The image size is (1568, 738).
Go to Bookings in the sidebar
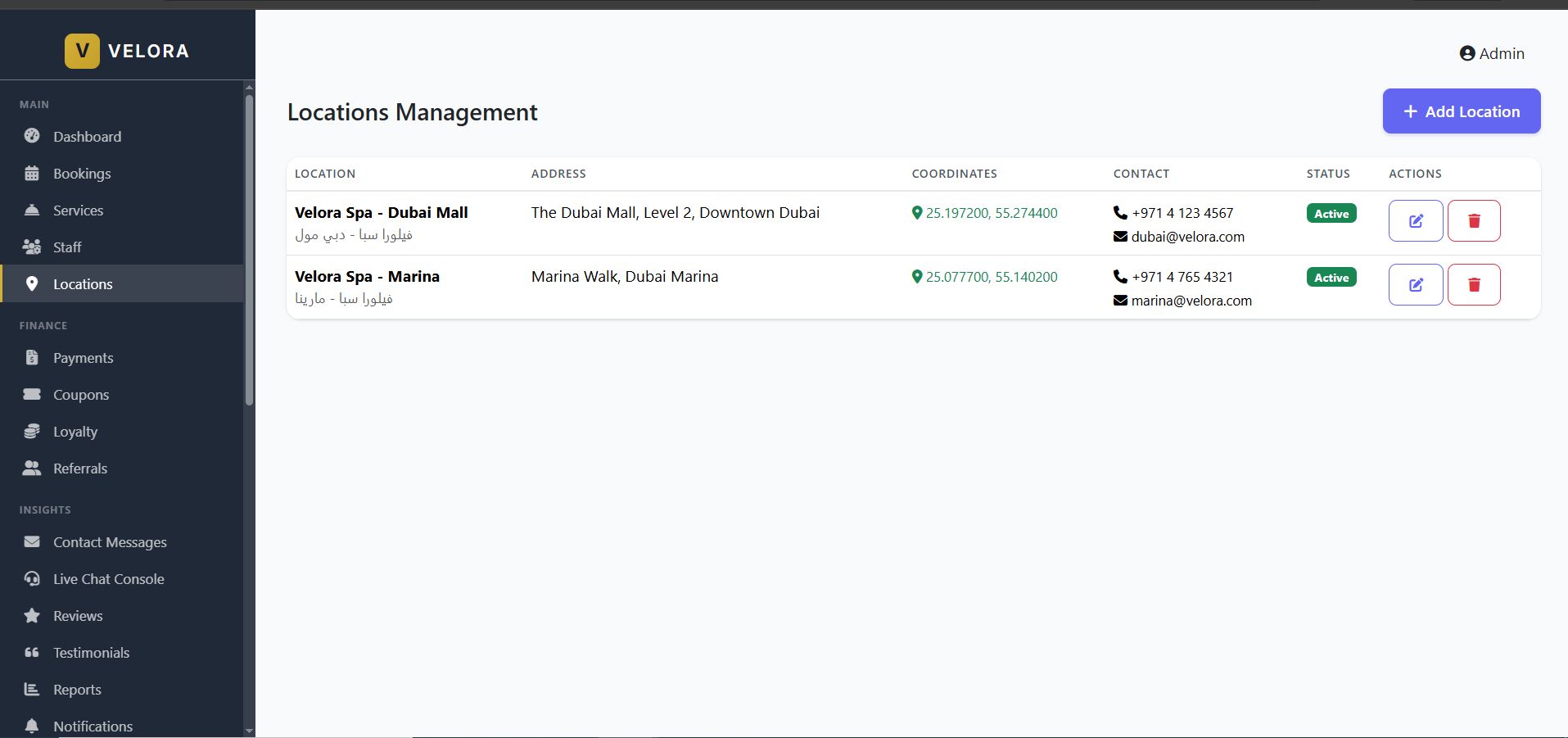pyautogui.click(x=82, y=174)
